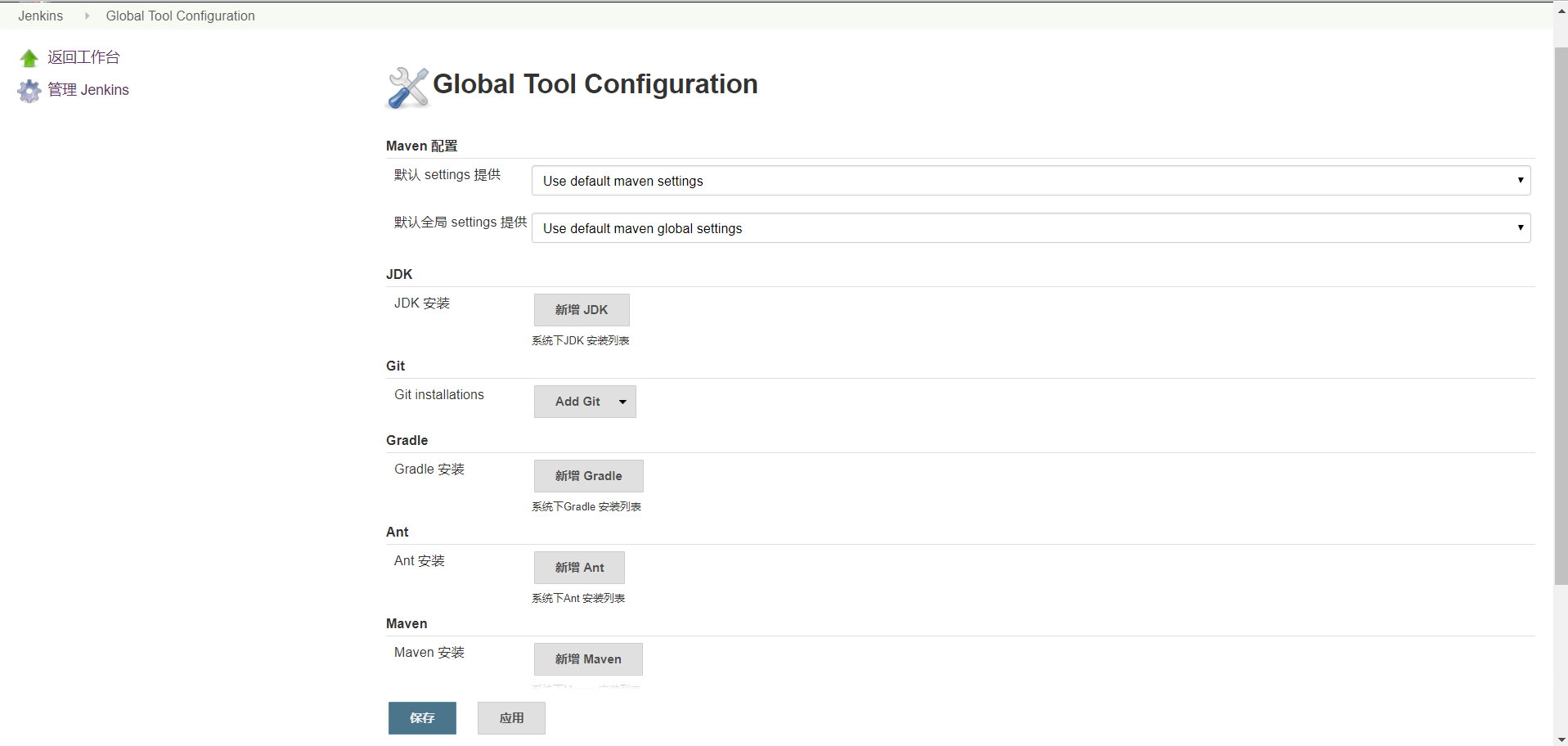
Task: Click the scrollbar down arrow
Action: tap(1561, 739)
